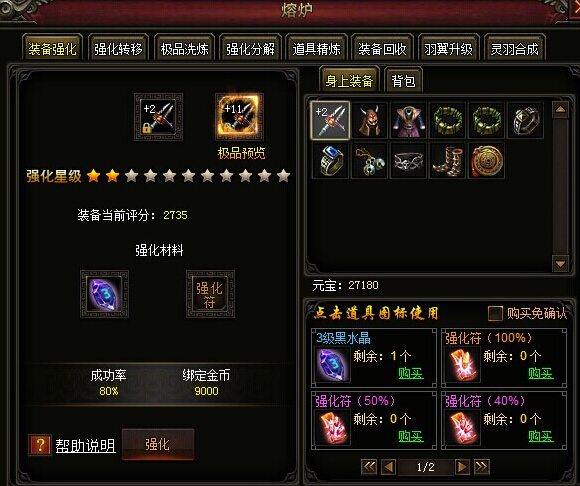Switch to the 强化转移 tab
This screenshot has height=486, width=580.
click(118, 48)
